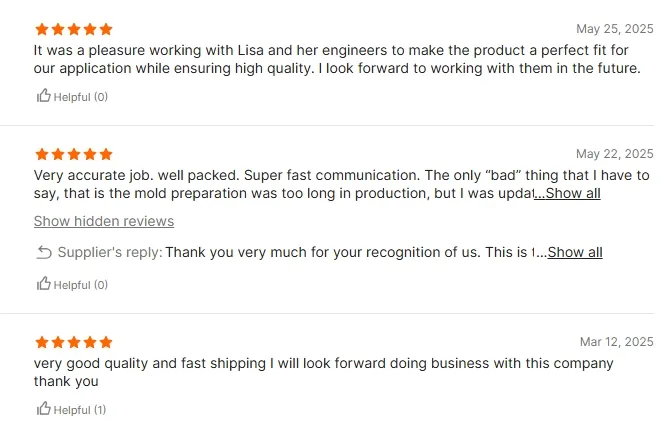Image resolution: width=663 pixels, height=426 pixels.
Task: Click thumbs-up icon below the supplier's reply
Action: pyautogui.click(x=43, y=284)
